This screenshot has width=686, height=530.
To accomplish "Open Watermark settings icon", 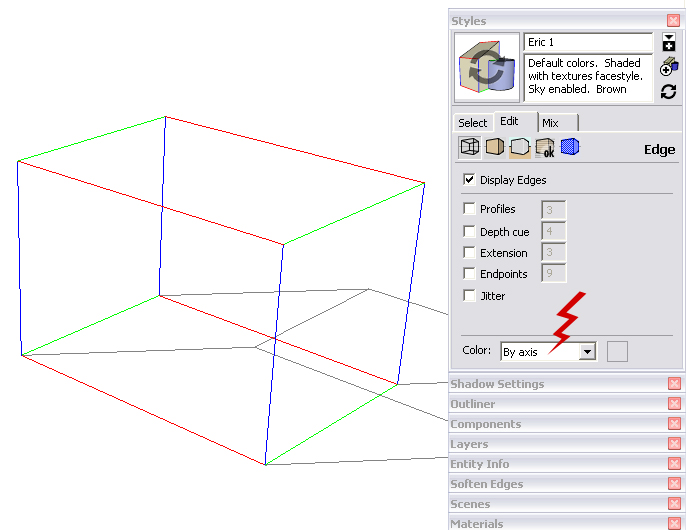I will (545, 147).
